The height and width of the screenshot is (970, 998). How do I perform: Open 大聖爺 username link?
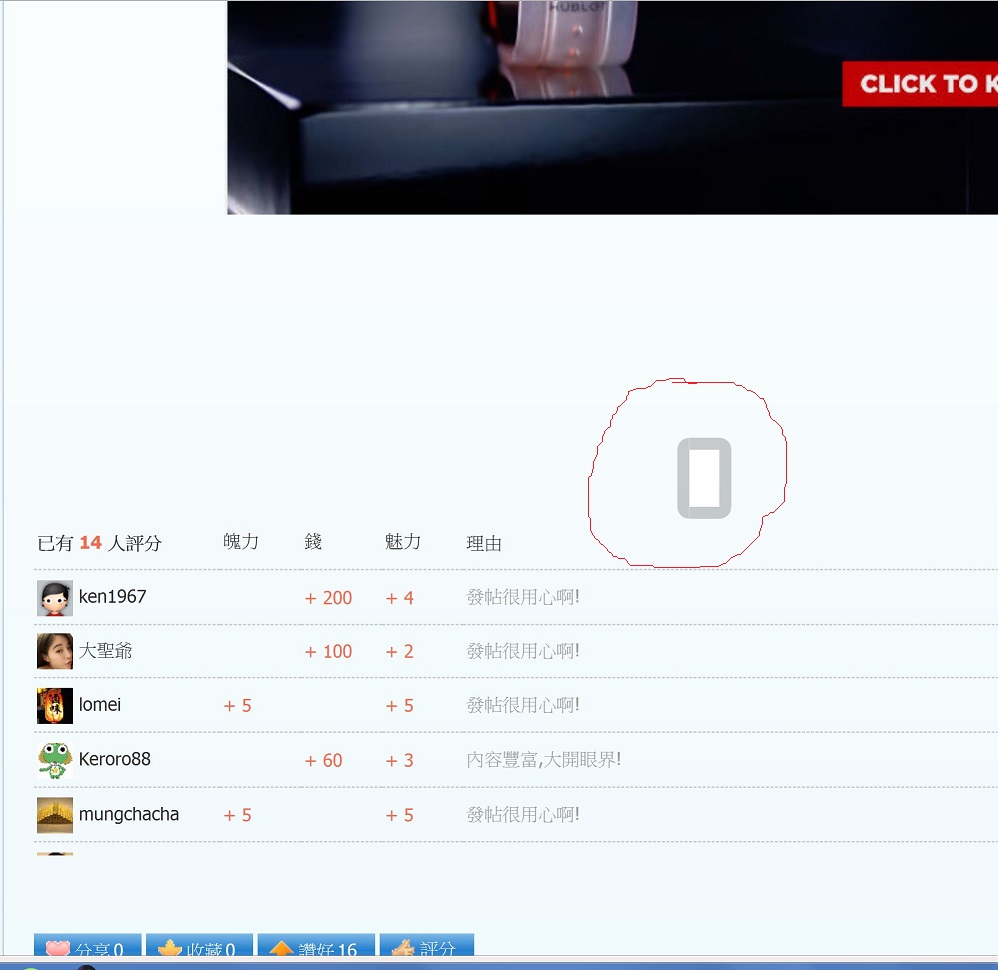105,651
